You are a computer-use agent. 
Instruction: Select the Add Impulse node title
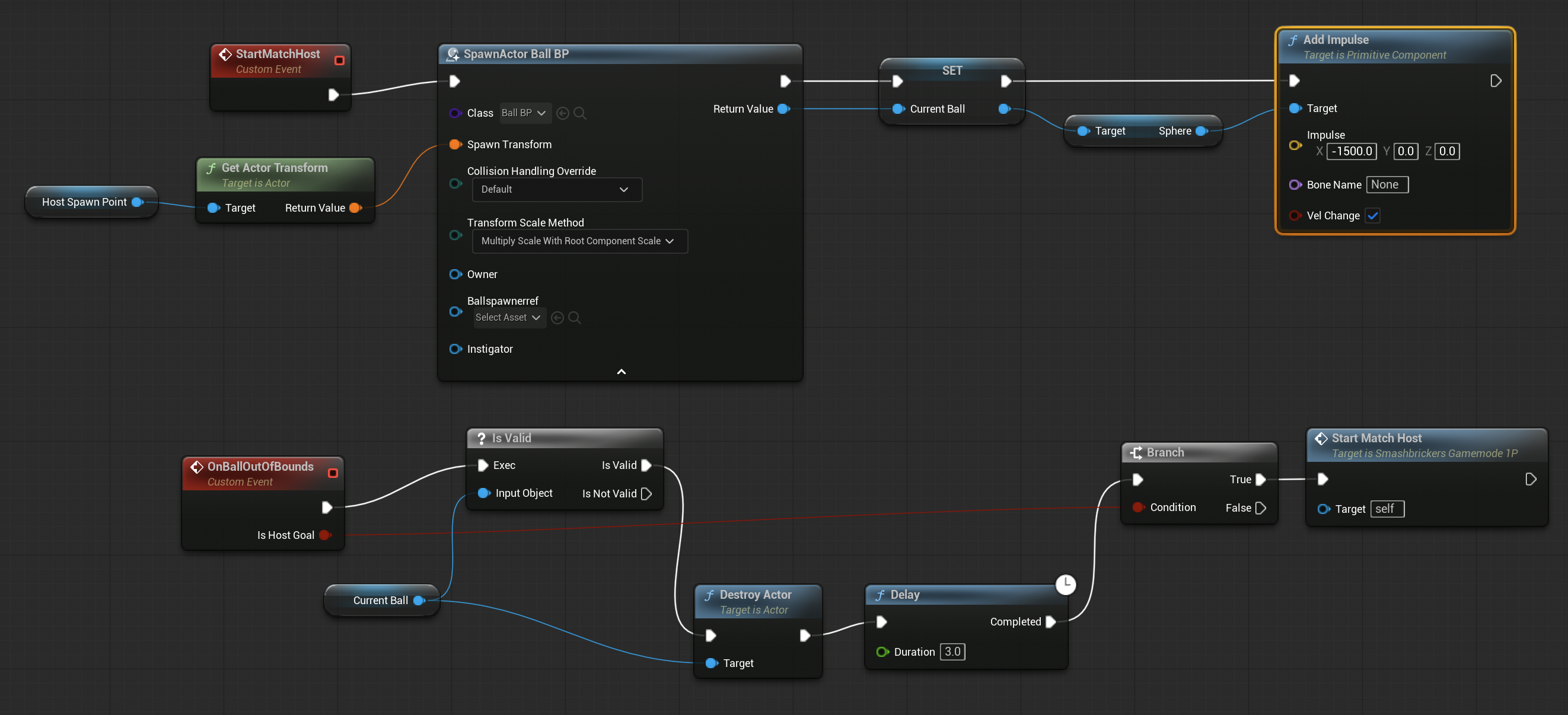(x=1336, y=40)
